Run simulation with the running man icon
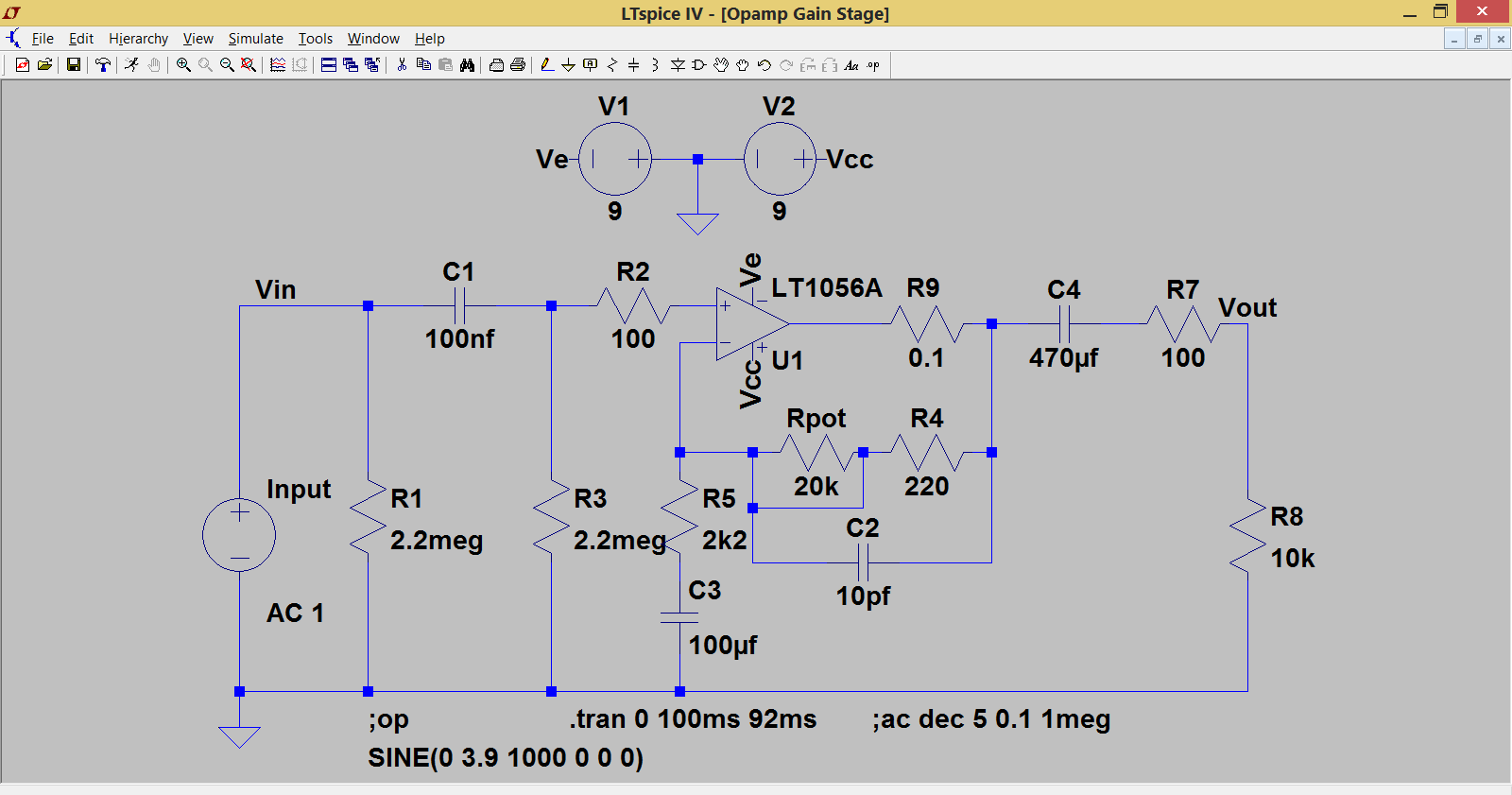The width and height of the screenshot is (1512, 795). pyautogui.click(x=132, y=65)
